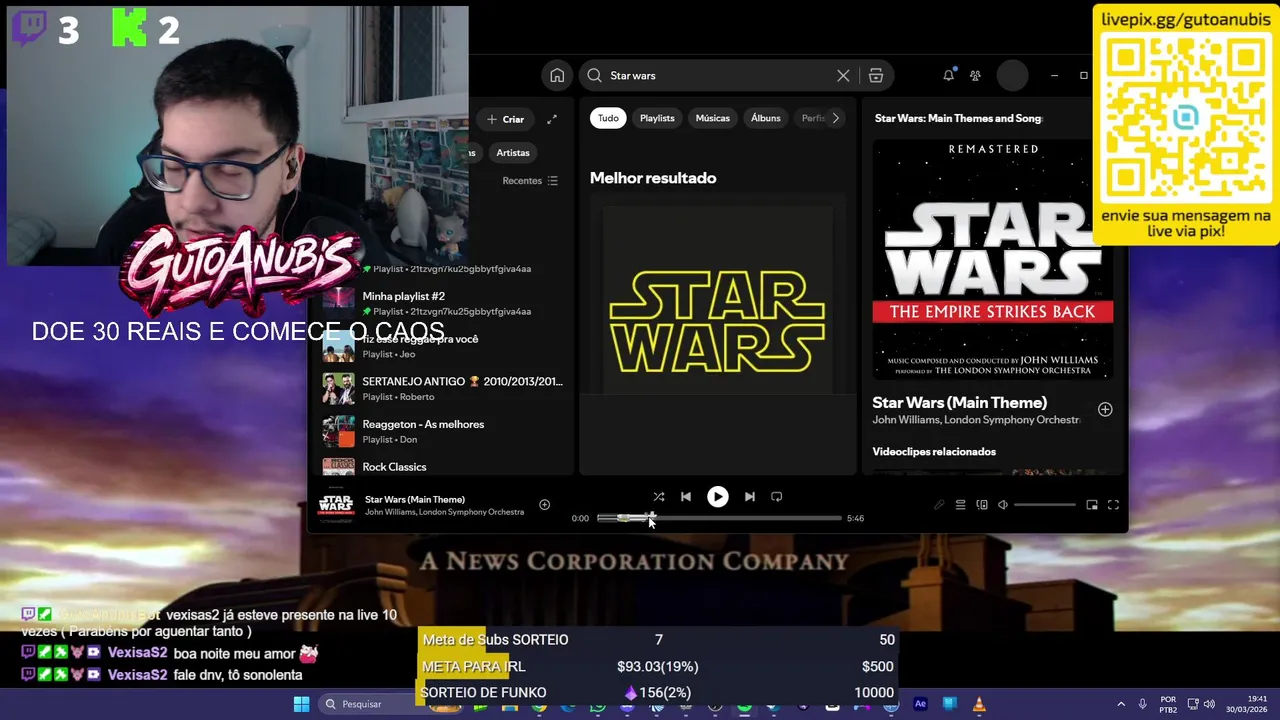Click the livepix QR code overlay
The height and width of the screenshot is (720, 1280).
1185,117
